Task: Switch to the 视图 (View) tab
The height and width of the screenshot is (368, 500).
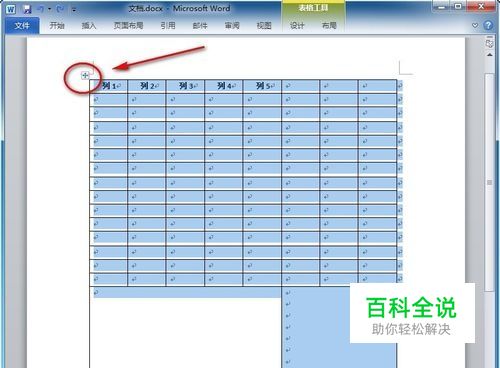Action: (x=264, y=25)
